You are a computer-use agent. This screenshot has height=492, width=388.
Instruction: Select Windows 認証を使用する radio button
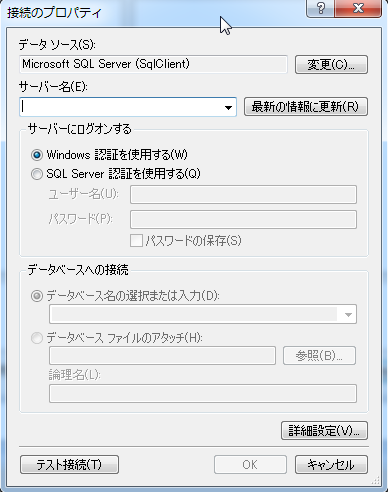[x=37, y=155]
